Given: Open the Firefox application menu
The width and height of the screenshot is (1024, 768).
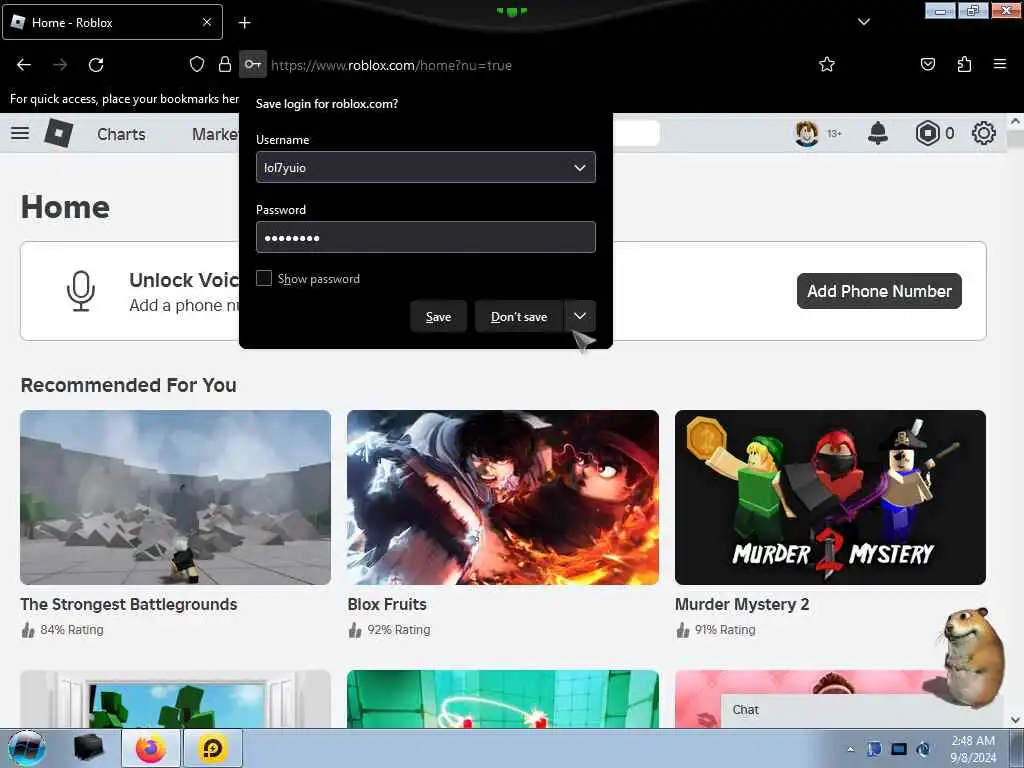Looking at the screenshot, I should click(999, 64).
